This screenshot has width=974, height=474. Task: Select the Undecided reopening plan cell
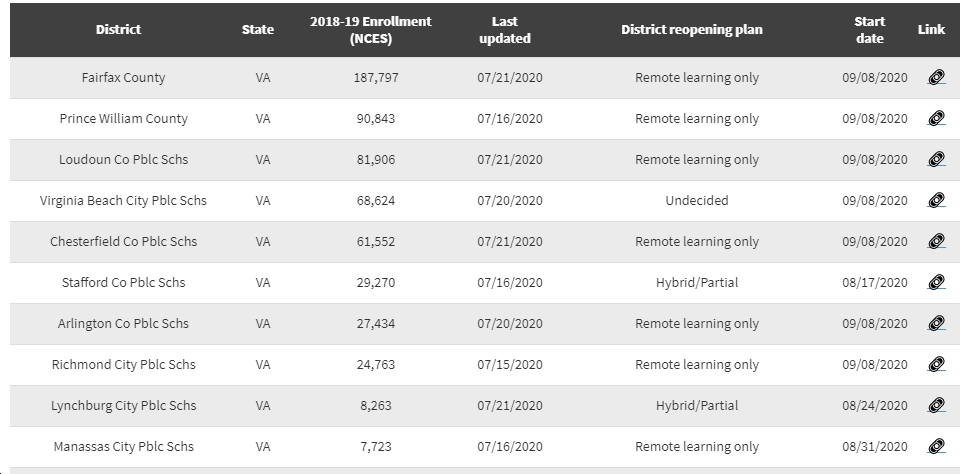pos(697,201)
